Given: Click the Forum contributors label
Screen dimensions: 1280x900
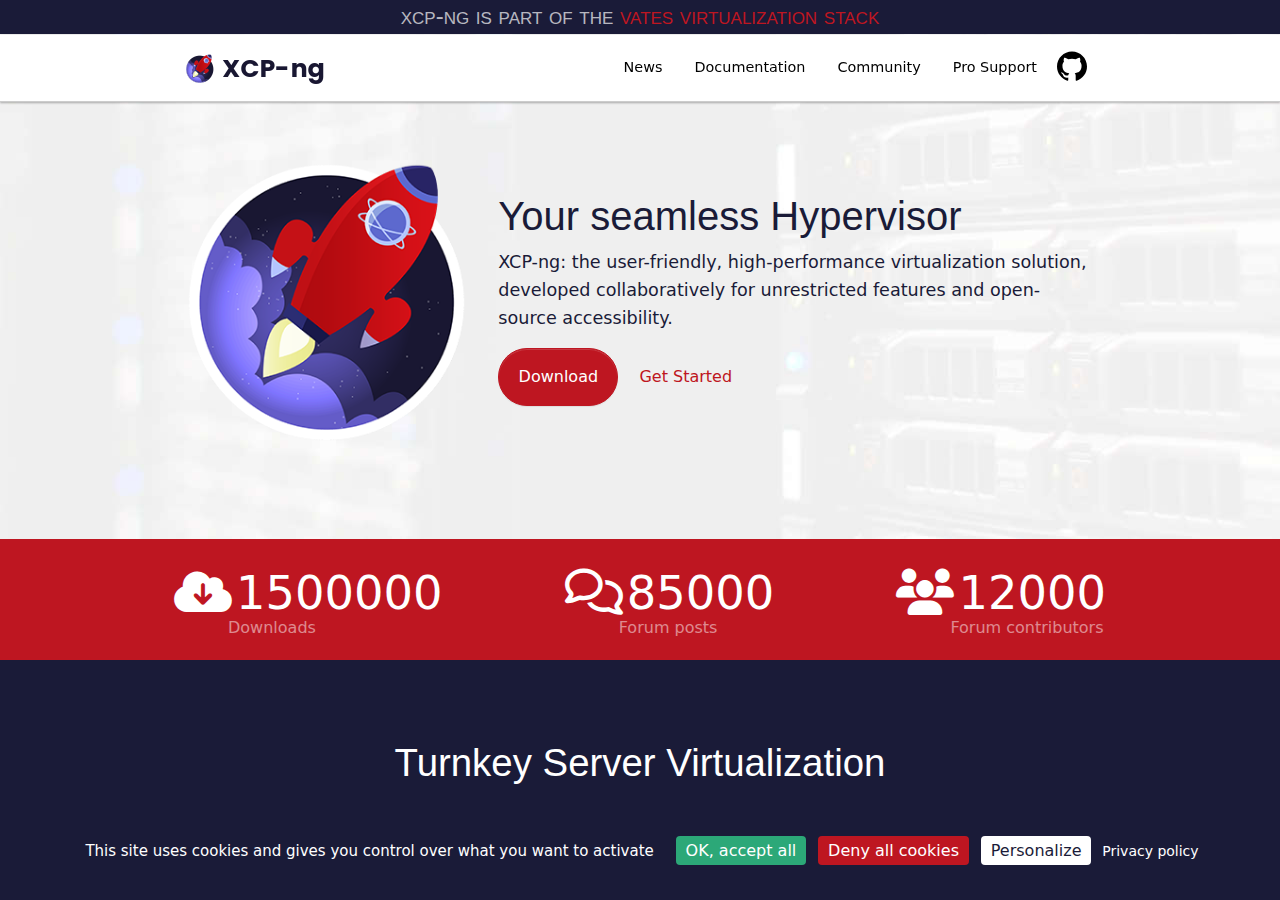Looking at the screenshot, I should pos(1027,628).
